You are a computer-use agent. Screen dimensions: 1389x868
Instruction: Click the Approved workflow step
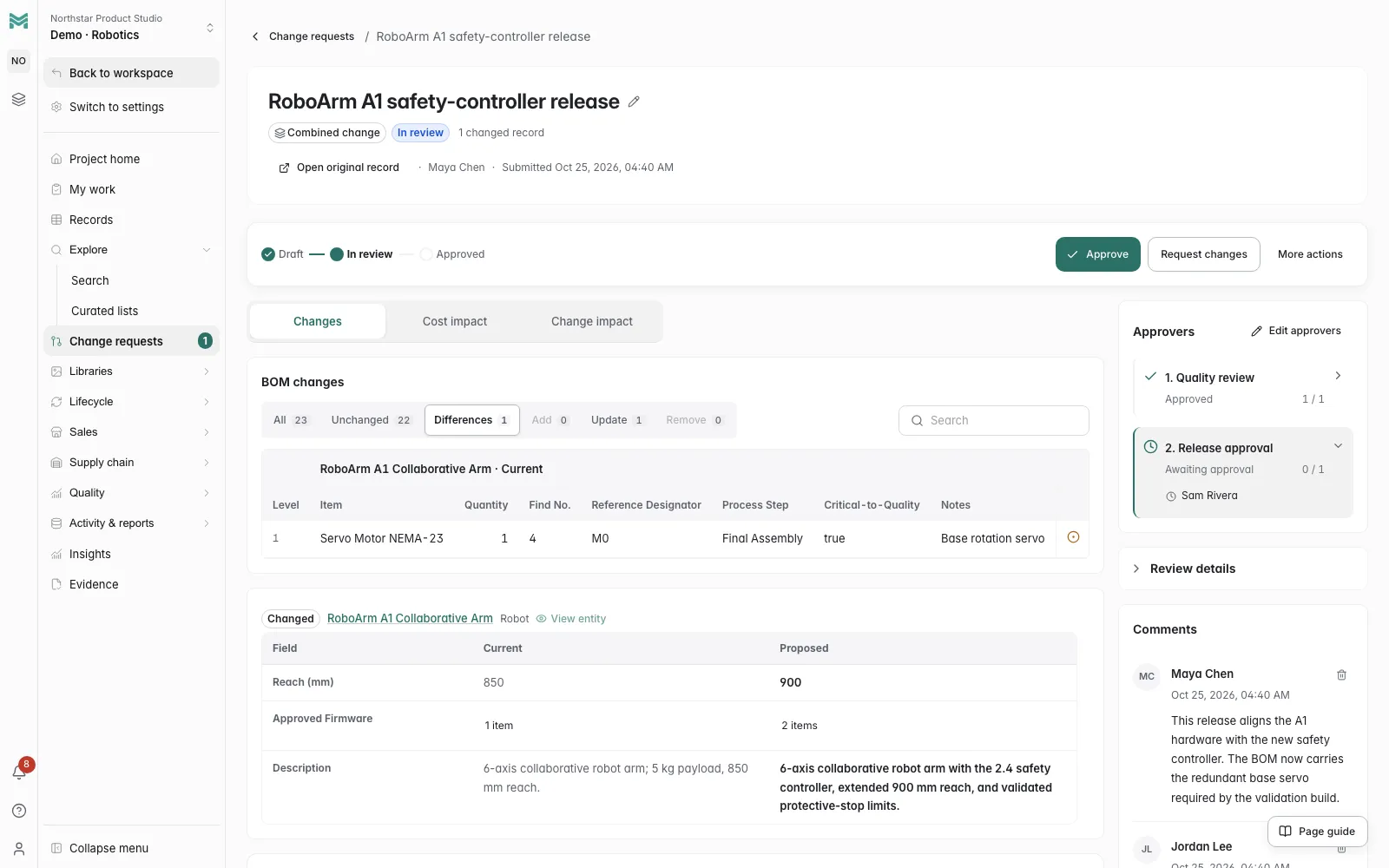452,254
